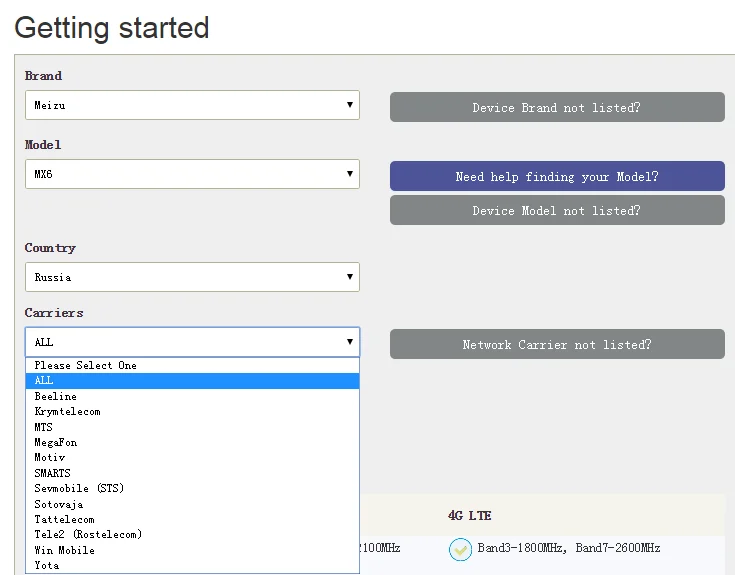735x575 pixels.
Task: Select Win Mobile carrier option
Action: [192, 550]
